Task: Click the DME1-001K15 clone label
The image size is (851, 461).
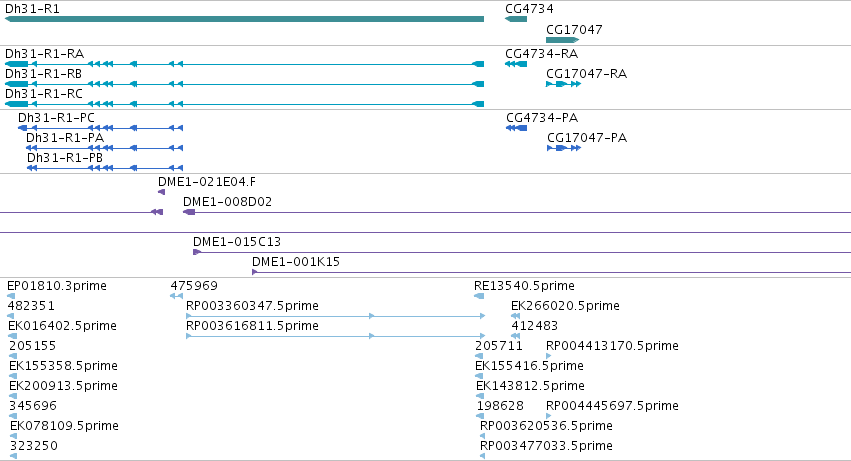Action: [296, 262]
